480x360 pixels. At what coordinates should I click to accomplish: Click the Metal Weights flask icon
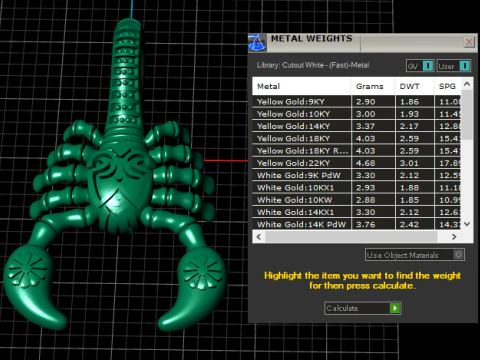point(257,43)
